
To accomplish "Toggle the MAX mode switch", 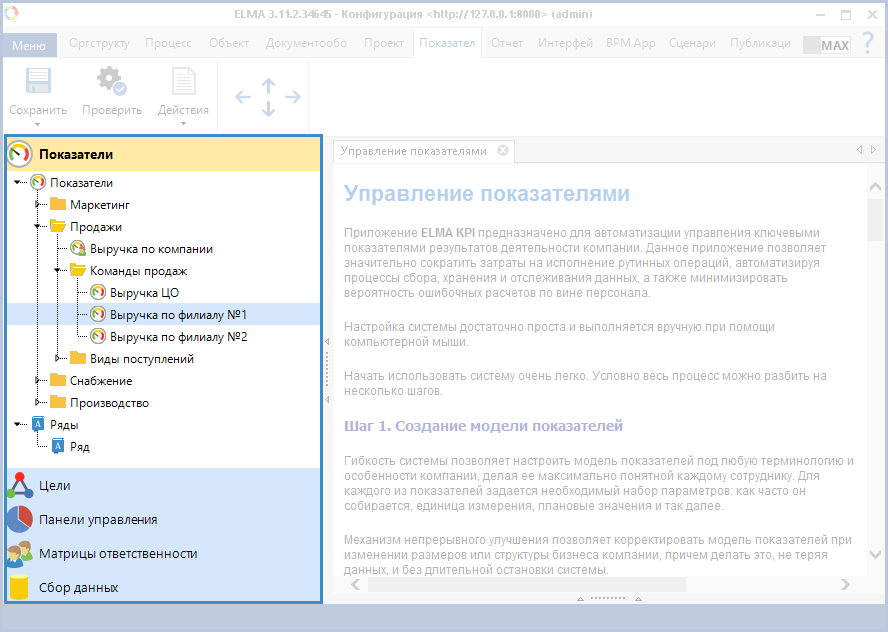I will click(x=826, y=45).
